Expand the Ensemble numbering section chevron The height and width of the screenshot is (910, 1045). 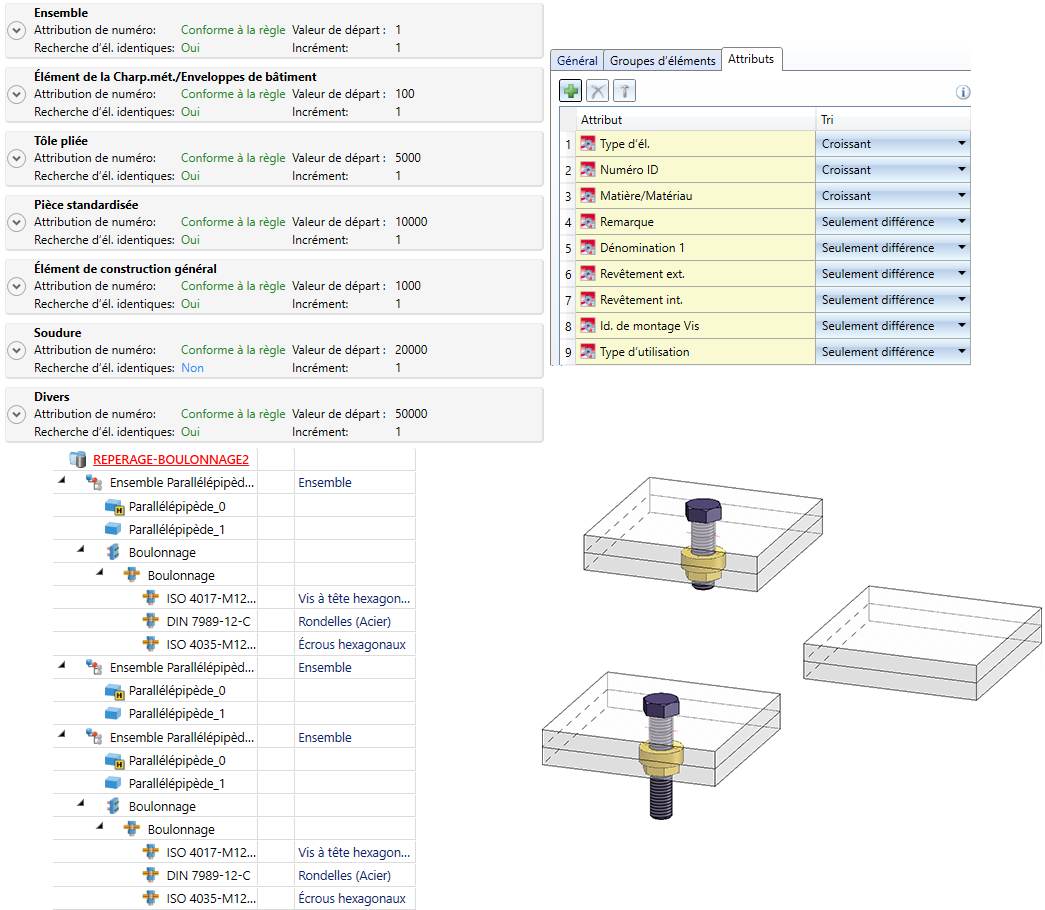[x=16, y=30]
